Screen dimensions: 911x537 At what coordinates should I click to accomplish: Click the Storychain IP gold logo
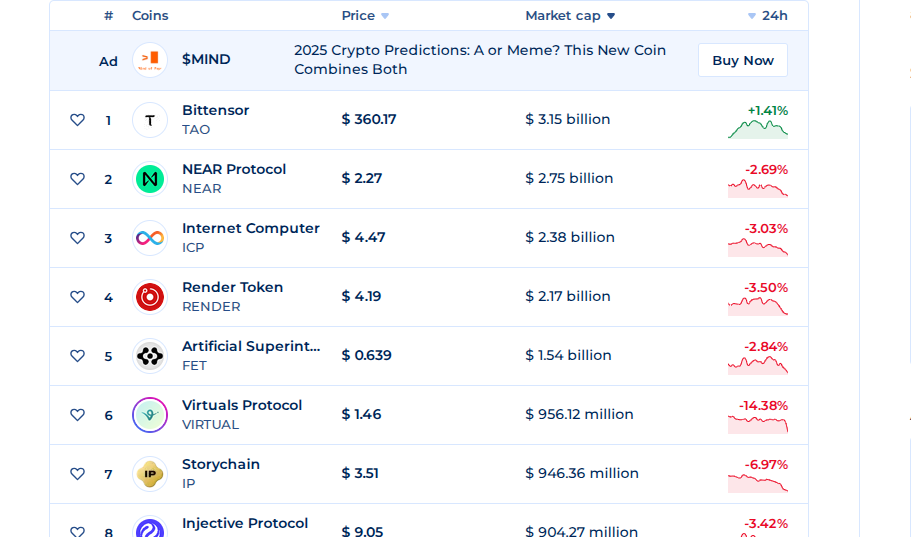[150, 474]
